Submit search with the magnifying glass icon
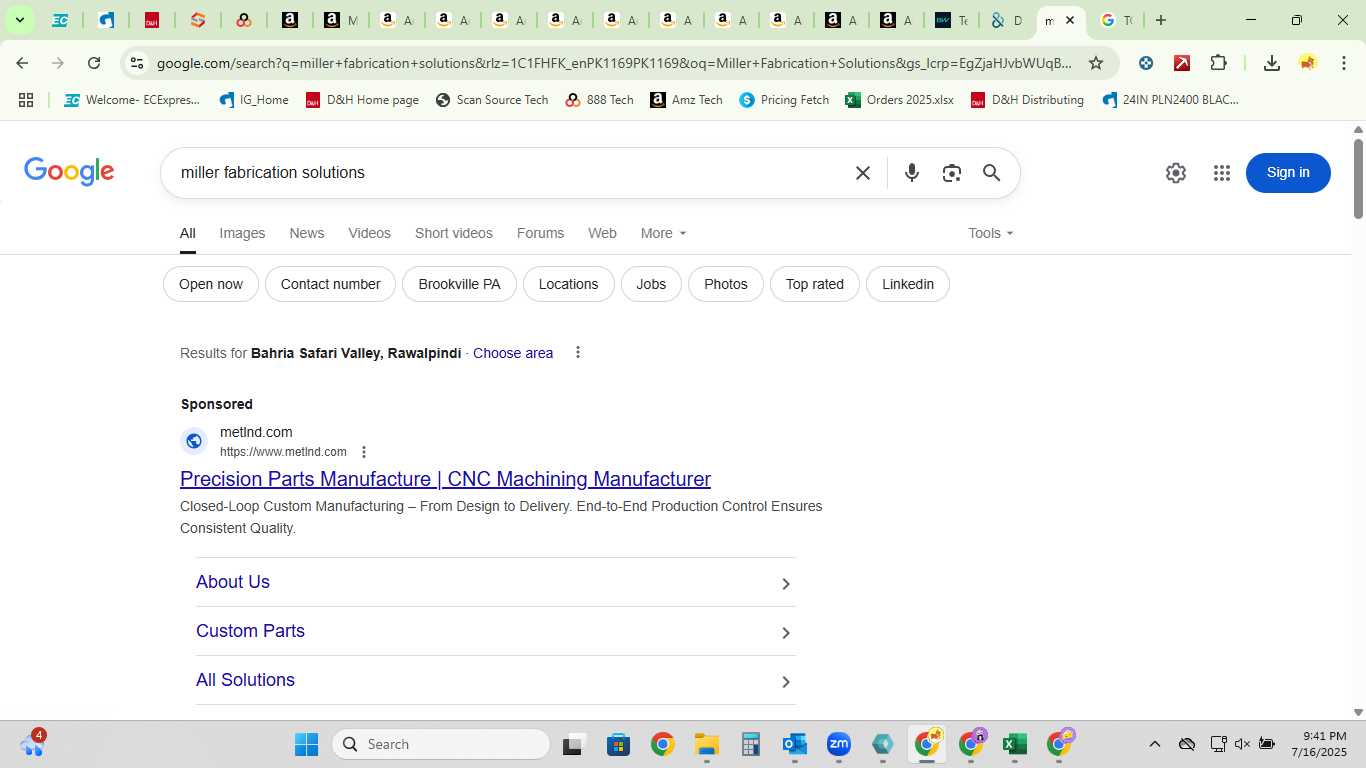 (x=991, y=173)
